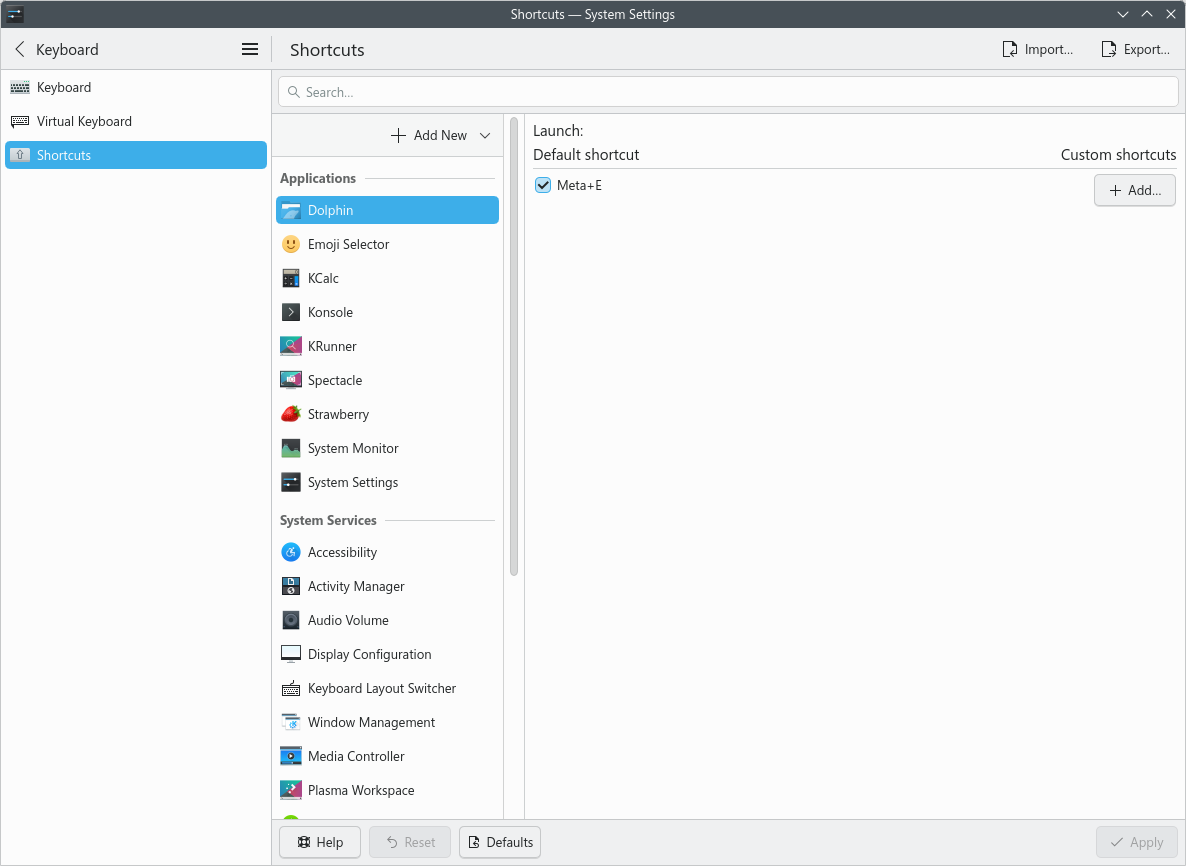1186x866 pixels.
Task: Click the component list scrollbar
Action: point(514,346)
